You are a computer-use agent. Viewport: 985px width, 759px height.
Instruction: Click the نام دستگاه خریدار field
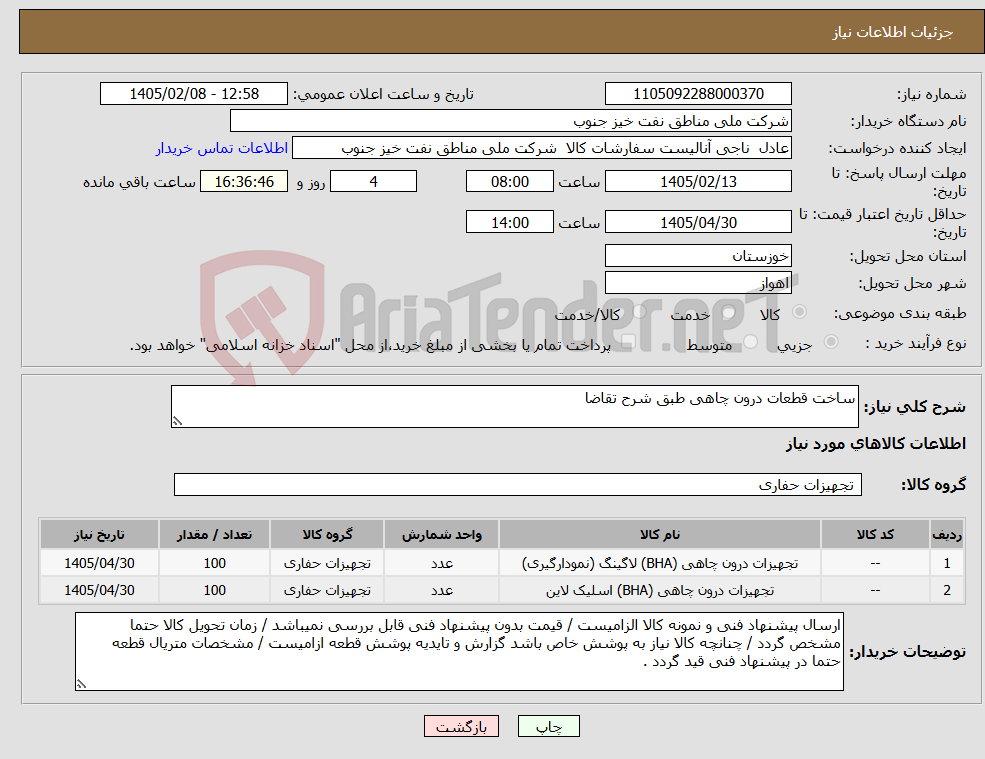point(510,121)
